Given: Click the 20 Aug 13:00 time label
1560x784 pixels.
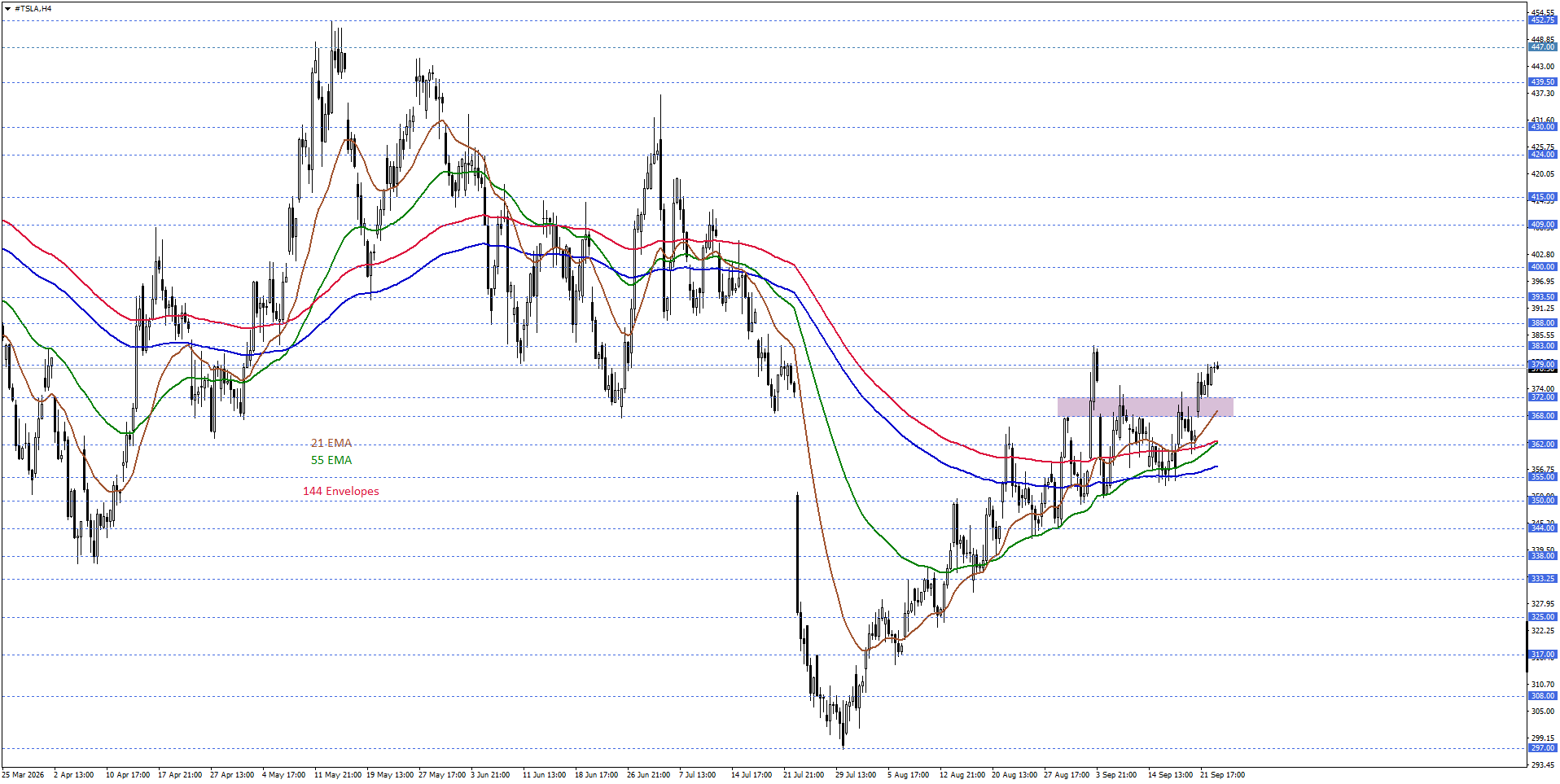Looking at the screenshot, I should click(1014, 774).
